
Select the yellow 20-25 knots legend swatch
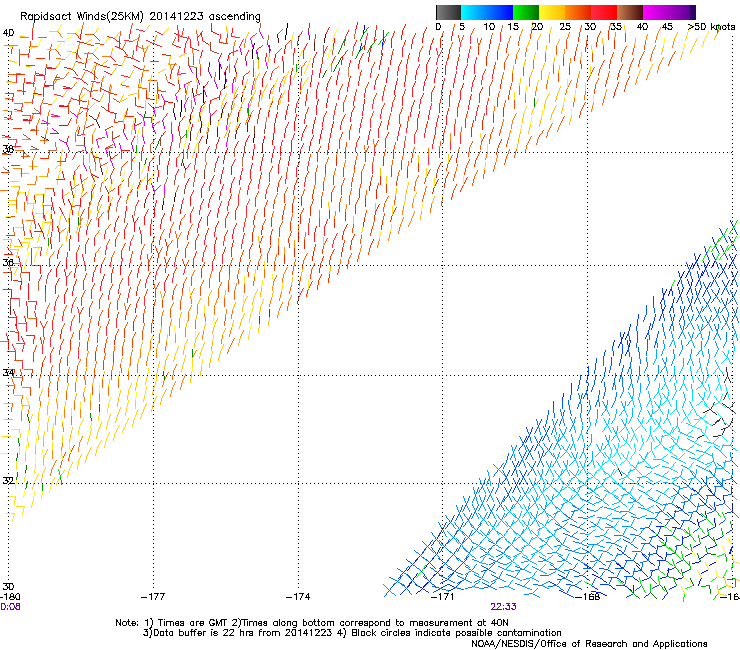tap(552, 12)
